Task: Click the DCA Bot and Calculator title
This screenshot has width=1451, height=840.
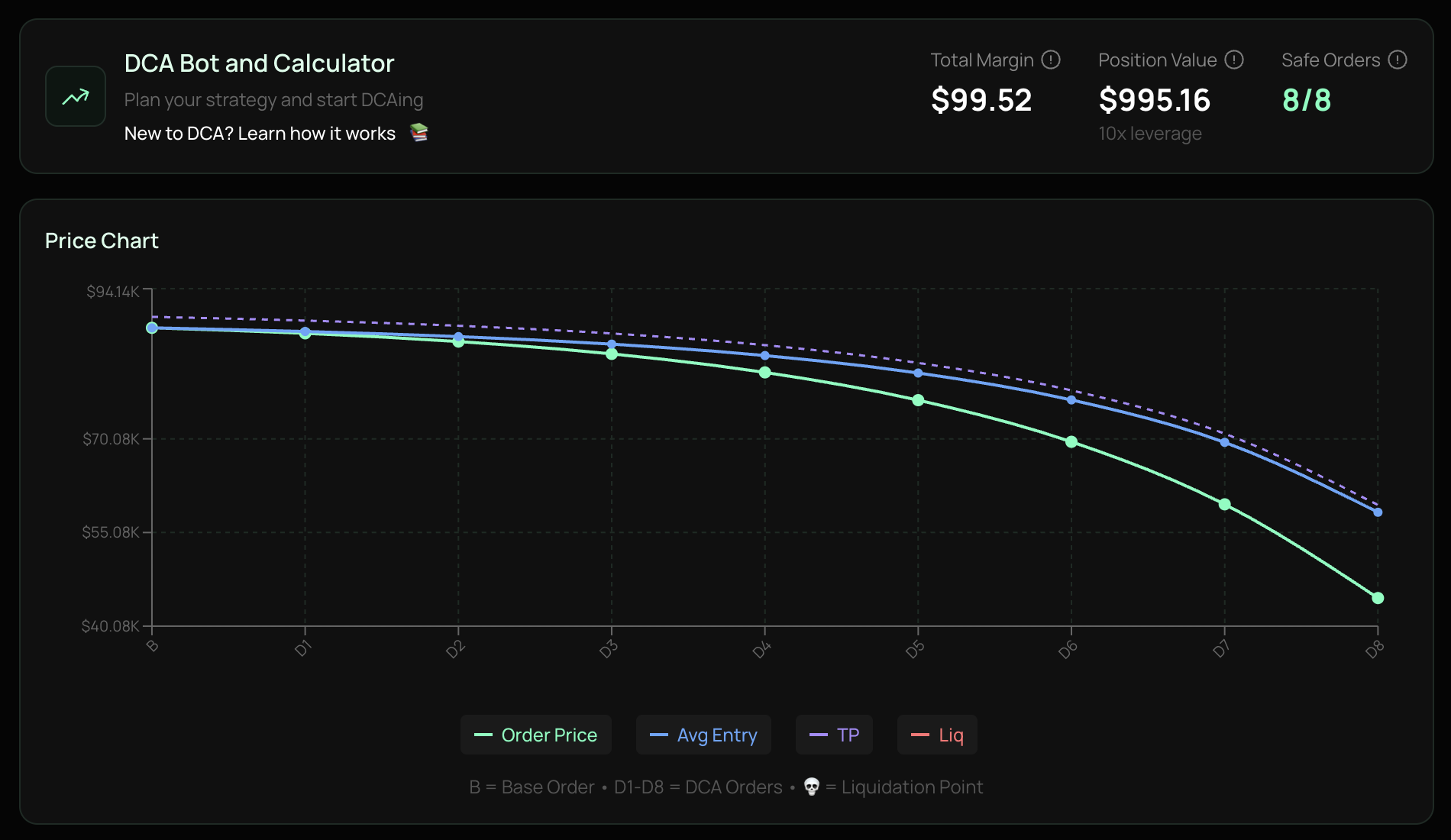Action: (x=259, y=63)
